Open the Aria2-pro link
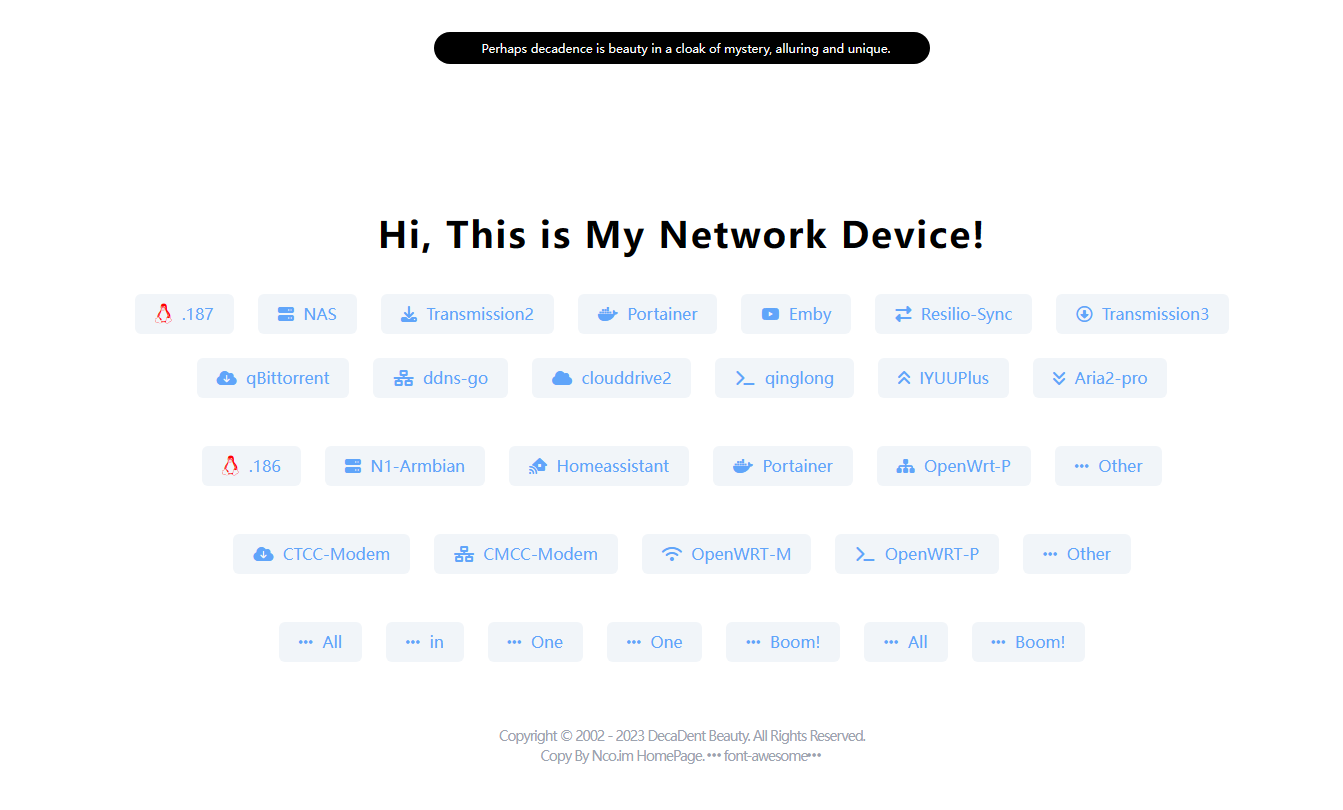This screenshot has height=810, width=1343. click(1100, 378)
